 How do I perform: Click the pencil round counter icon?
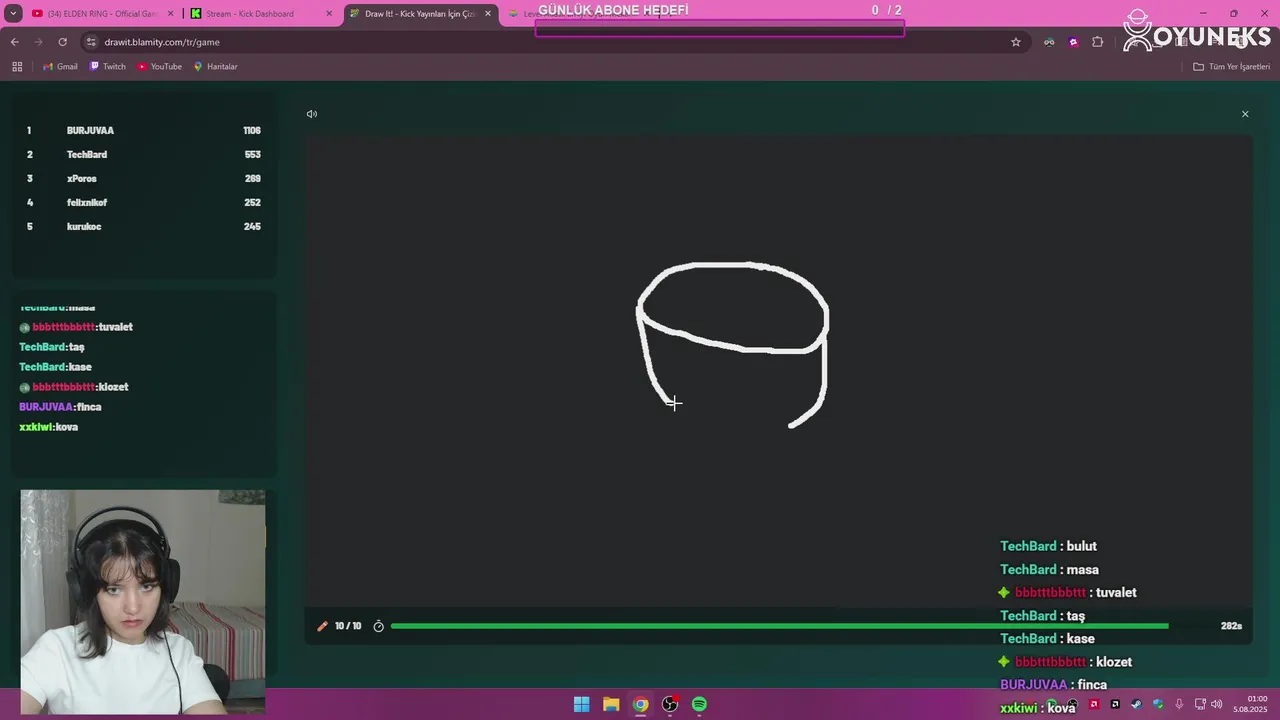click(x=322, y=626)
